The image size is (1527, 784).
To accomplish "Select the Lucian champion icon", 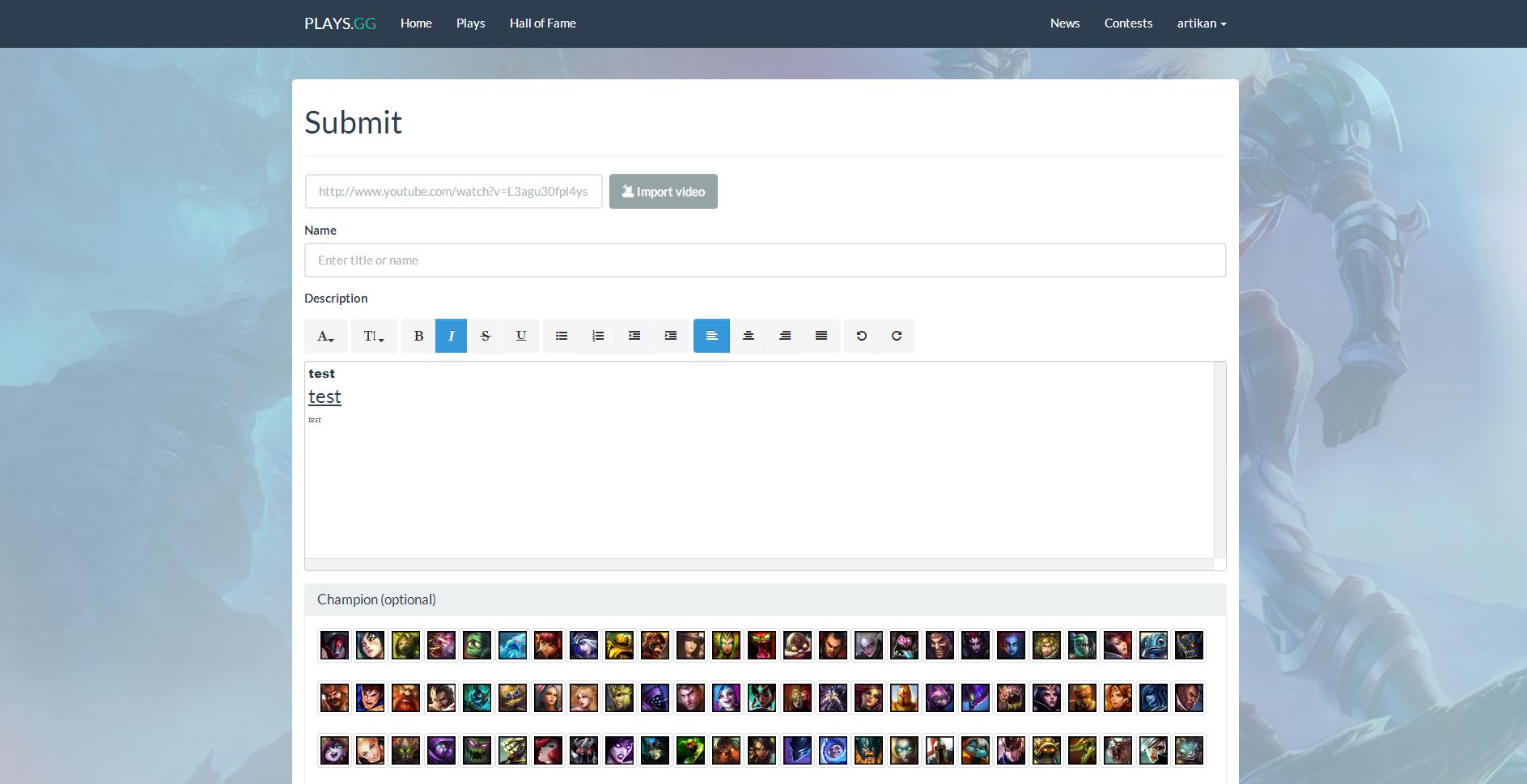I will click(x=1189, y=698).
